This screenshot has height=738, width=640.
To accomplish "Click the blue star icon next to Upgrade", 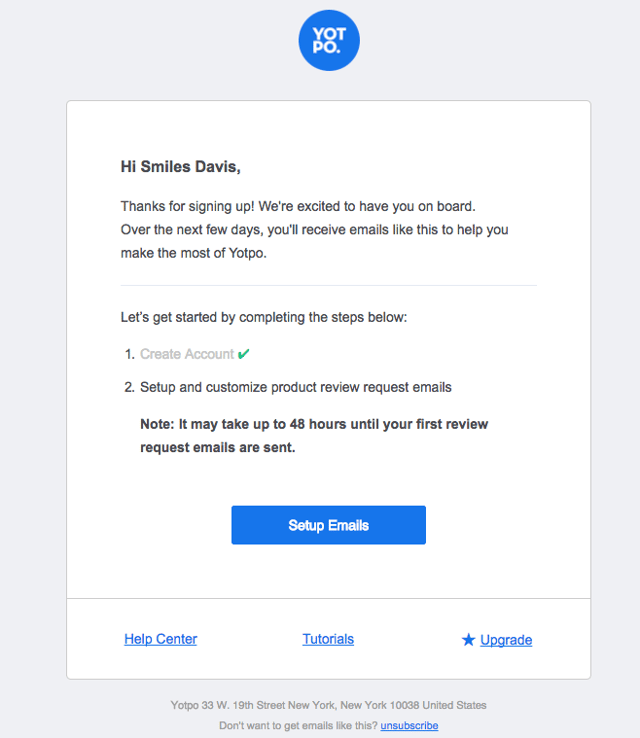I will pyautogui.click(x=468, y=640).
